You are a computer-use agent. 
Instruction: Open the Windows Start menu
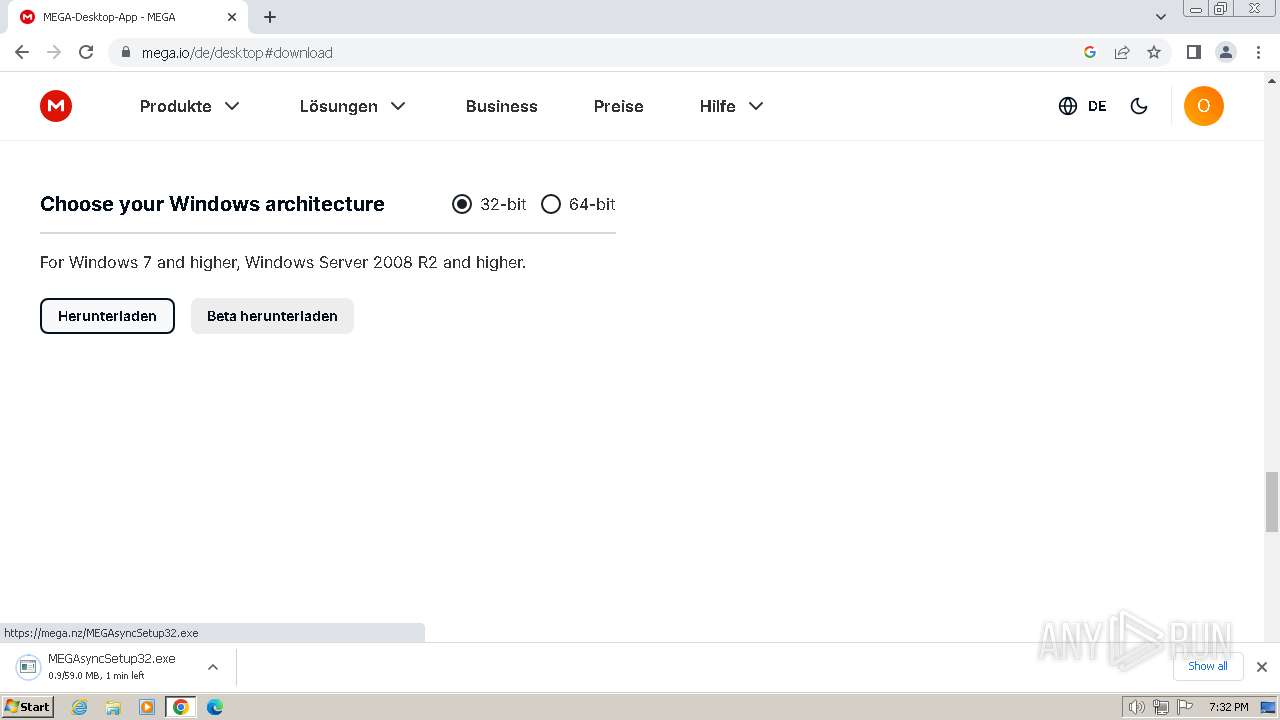tap(28, 706)
